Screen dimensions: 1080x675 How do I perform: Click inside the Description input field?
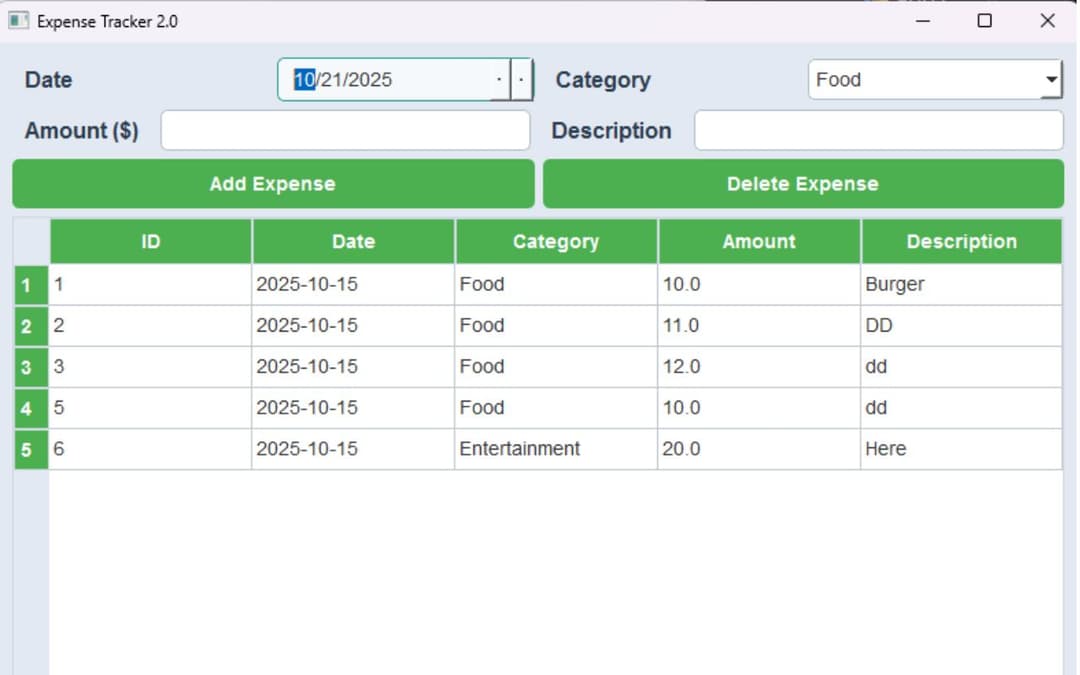[x=878, y=130]
